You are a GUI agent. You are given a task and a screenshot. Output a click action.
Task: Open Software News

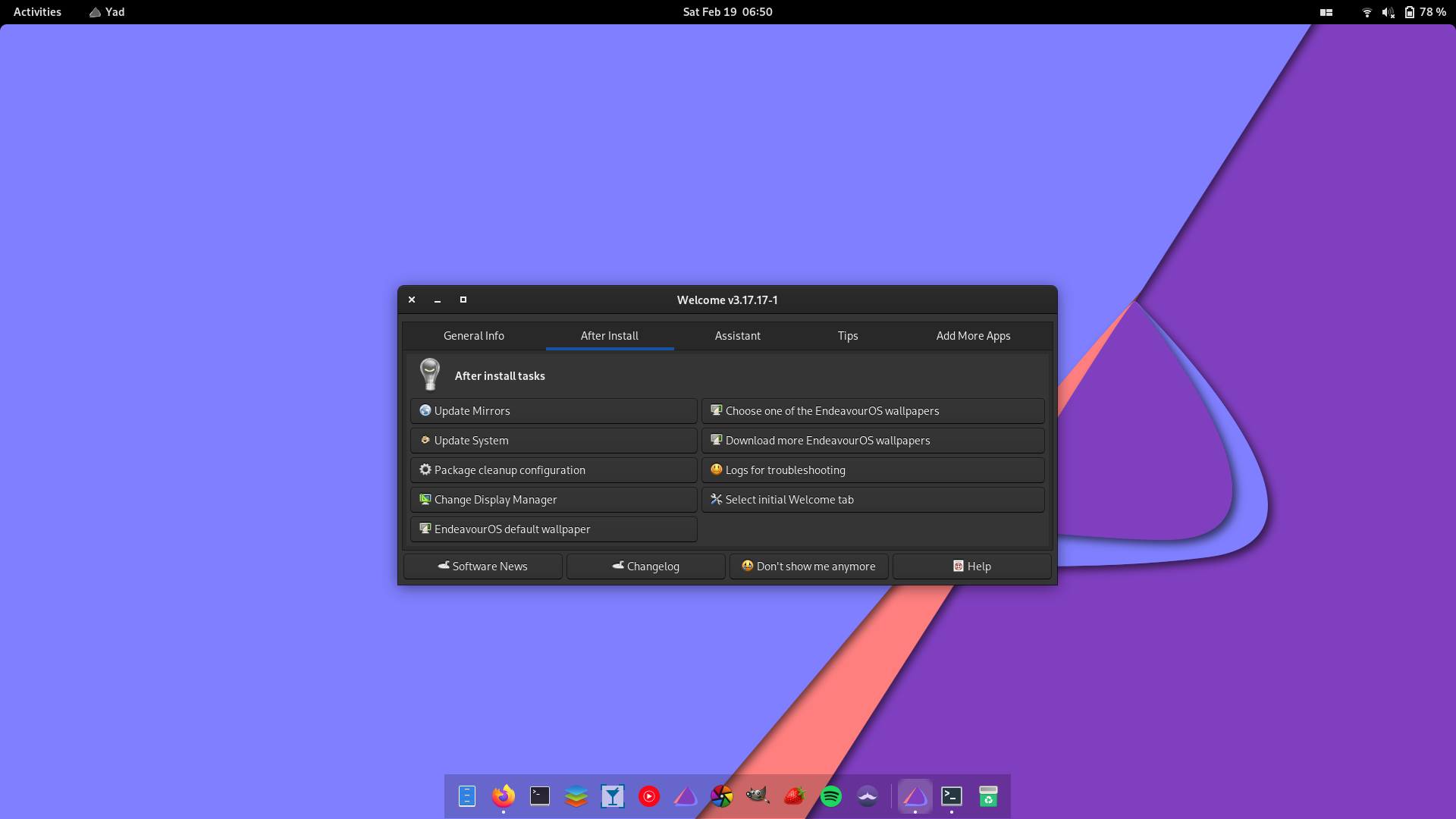(482, 566)
